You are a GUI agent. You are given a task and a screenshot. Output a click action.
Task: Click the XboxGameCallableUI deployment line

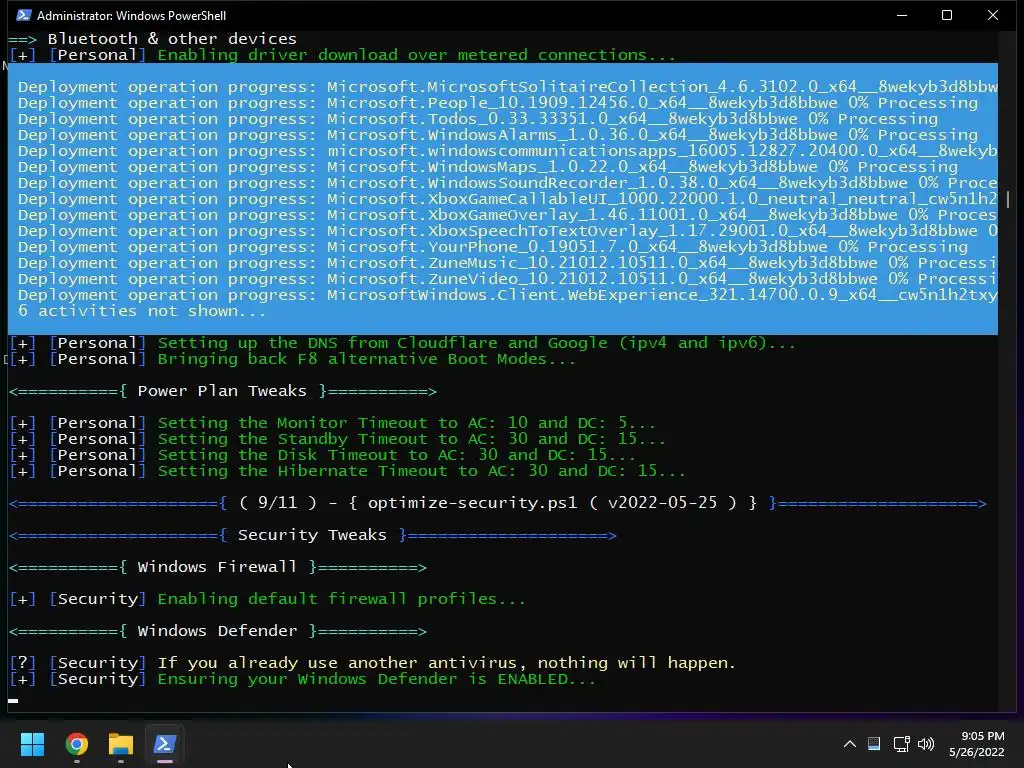pyautogui.click(x=507, y=199)
